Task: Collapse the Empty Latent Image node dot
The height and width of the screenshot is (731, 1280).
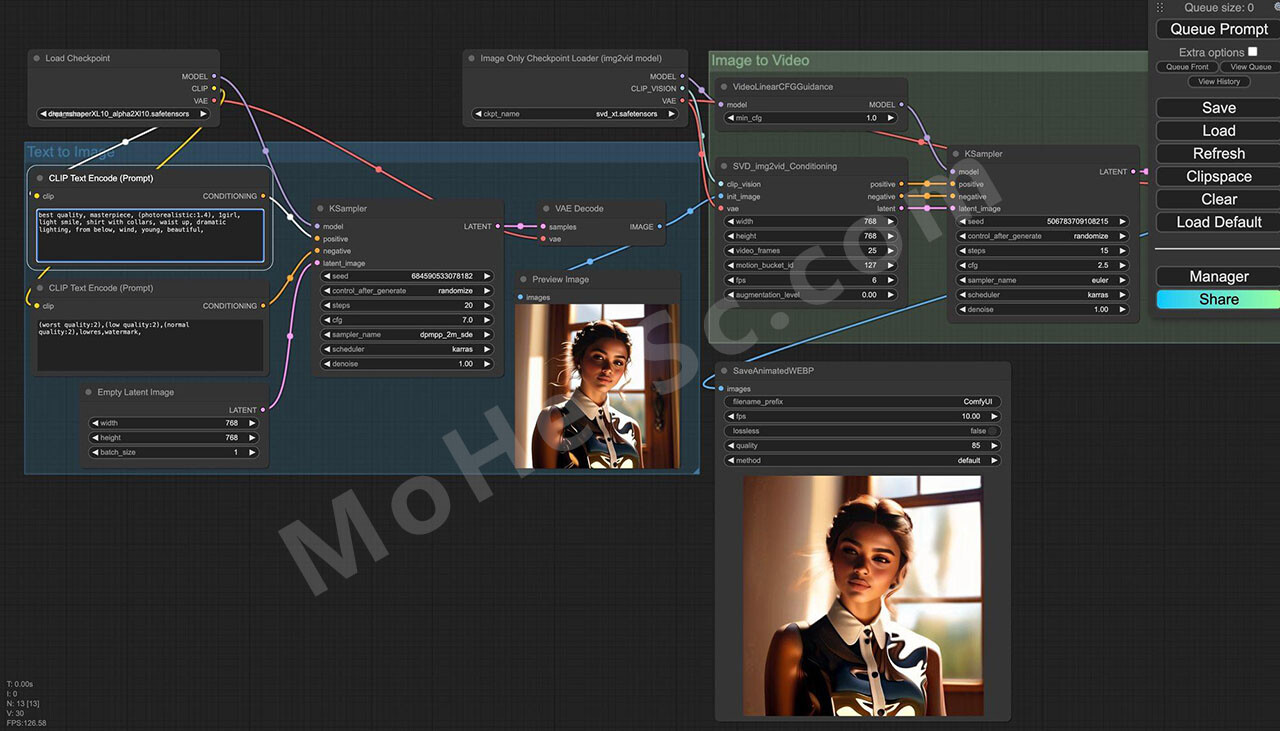Action: (87, 393)
